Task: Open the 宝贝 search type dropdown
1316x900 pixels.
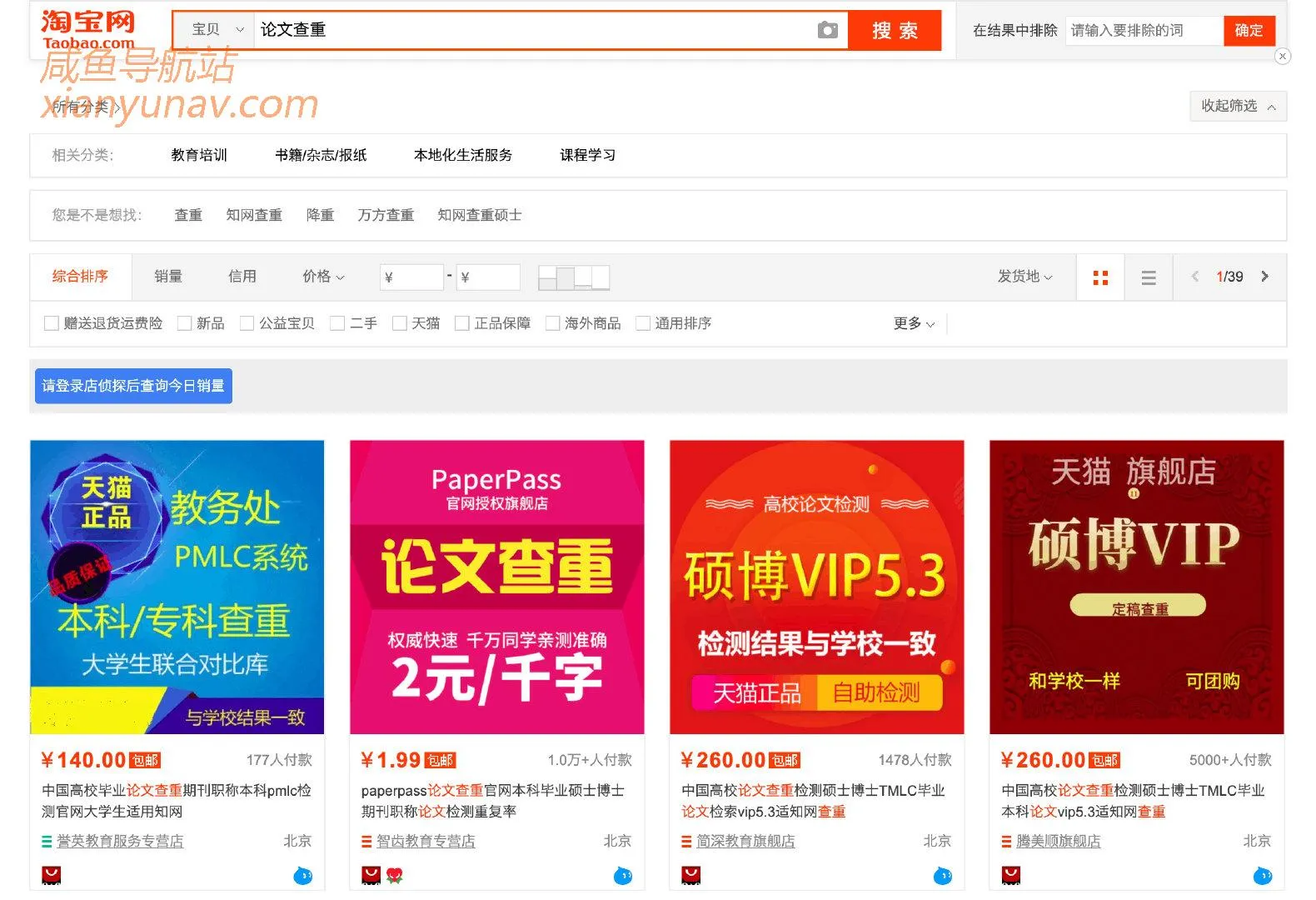Action: (214, 30)
